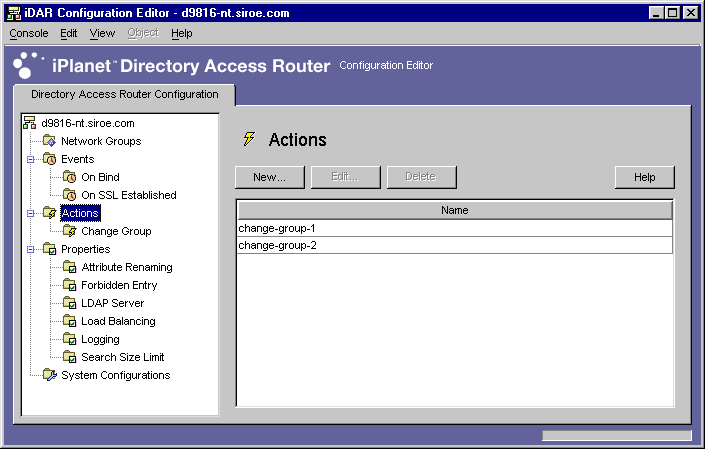This screenshot has height=449, width=705.
Task: Collapse the Actions tree node
Action: [x=31, y=213]
